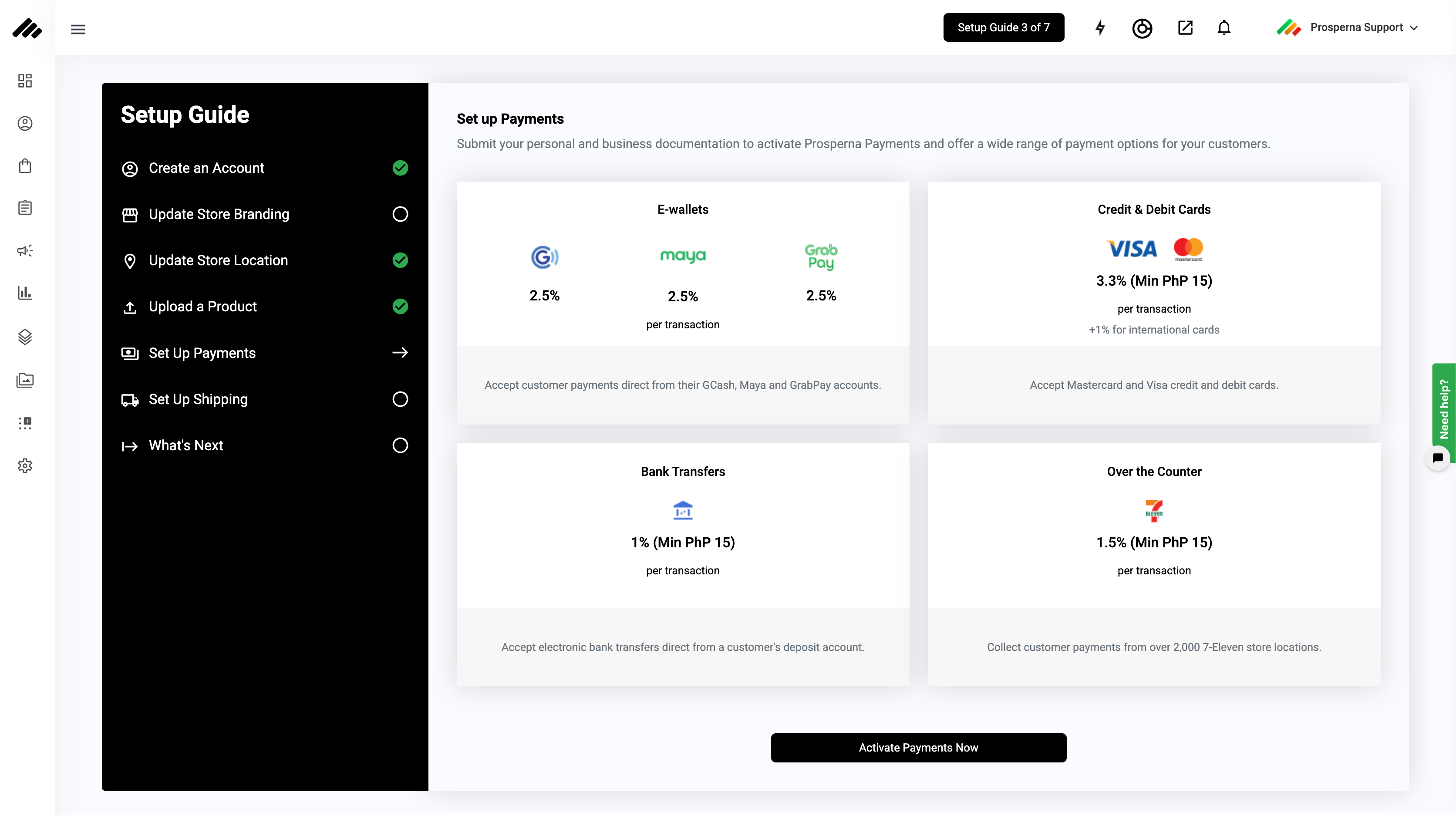This screenshot has height=816, width=1456.
Task: Open the Set Up Payments arrow
Action: 400,353
